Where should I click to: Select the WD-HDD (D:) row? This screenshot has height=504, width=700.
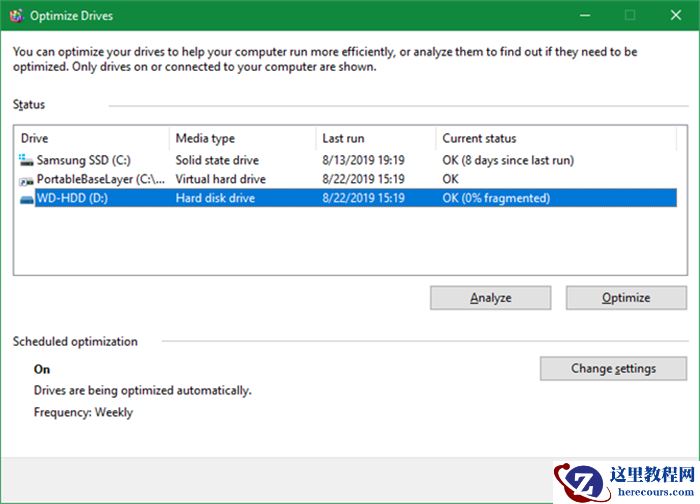pos(346,198)
